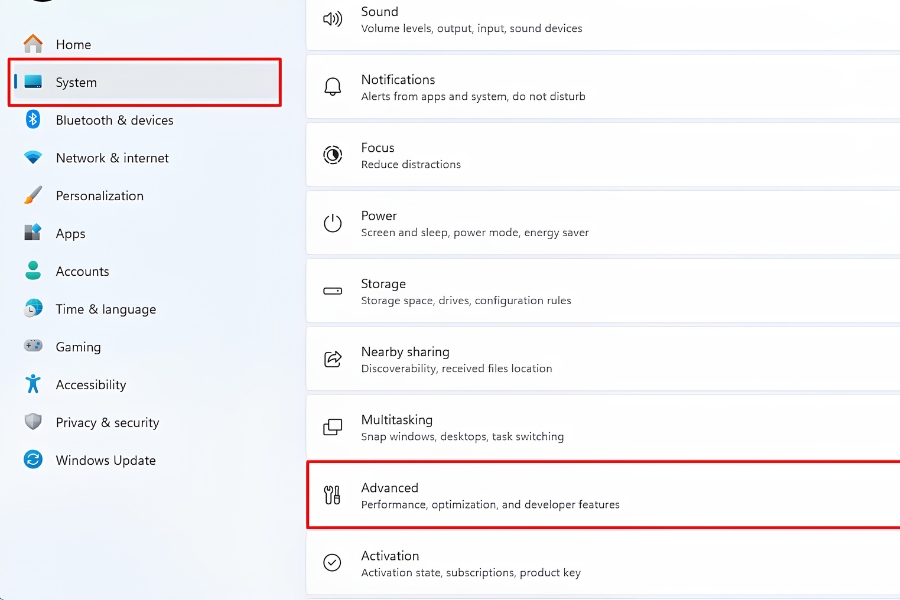Click the Privacy & security shield icon
Screen dimensions: 900x600
33,421
